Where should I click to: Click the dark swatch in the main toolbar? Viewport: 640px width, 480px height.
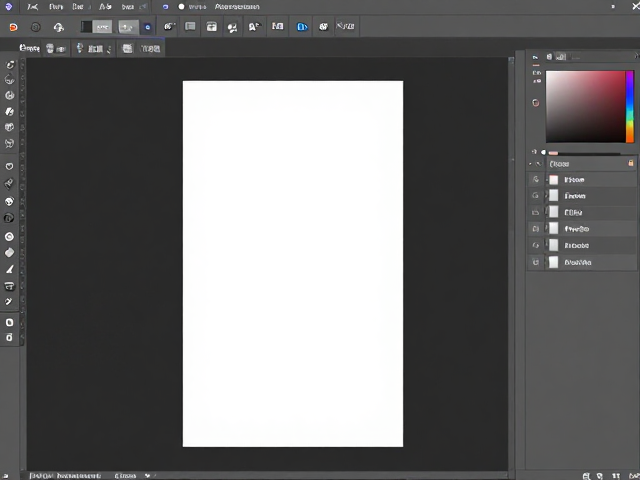pos(86,27)
